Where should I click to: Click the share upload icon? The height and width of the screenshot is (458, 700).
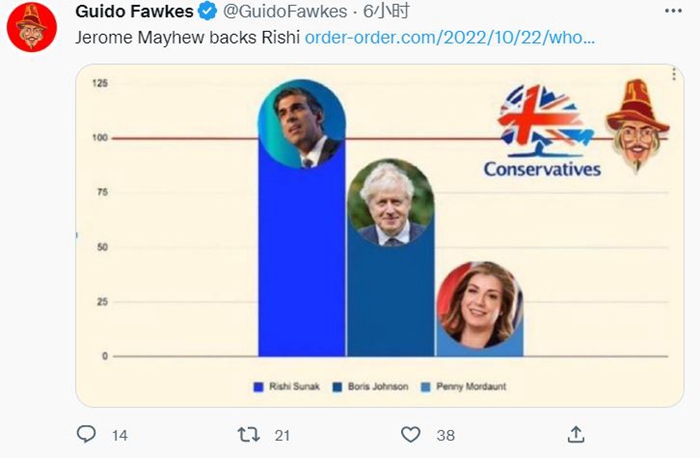coord(575,434)
